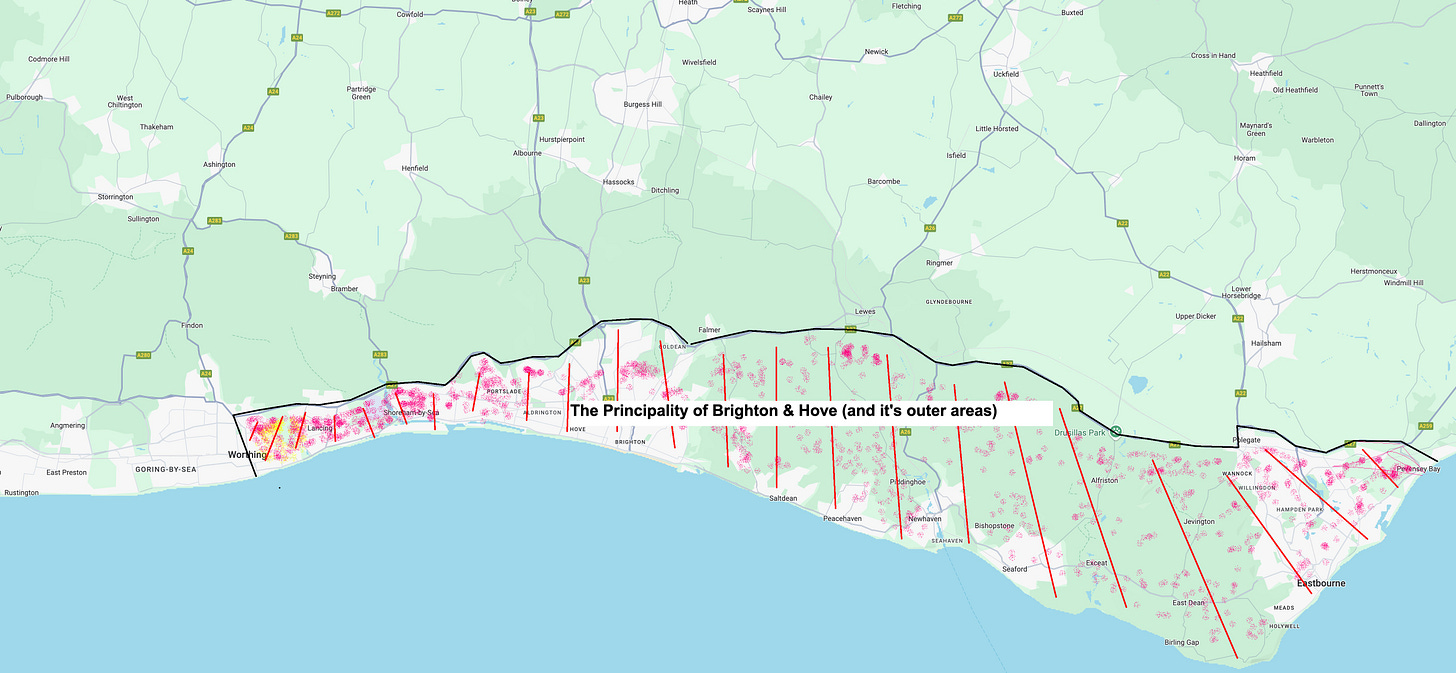Select the Polegate town label

tap(1247, 439)
